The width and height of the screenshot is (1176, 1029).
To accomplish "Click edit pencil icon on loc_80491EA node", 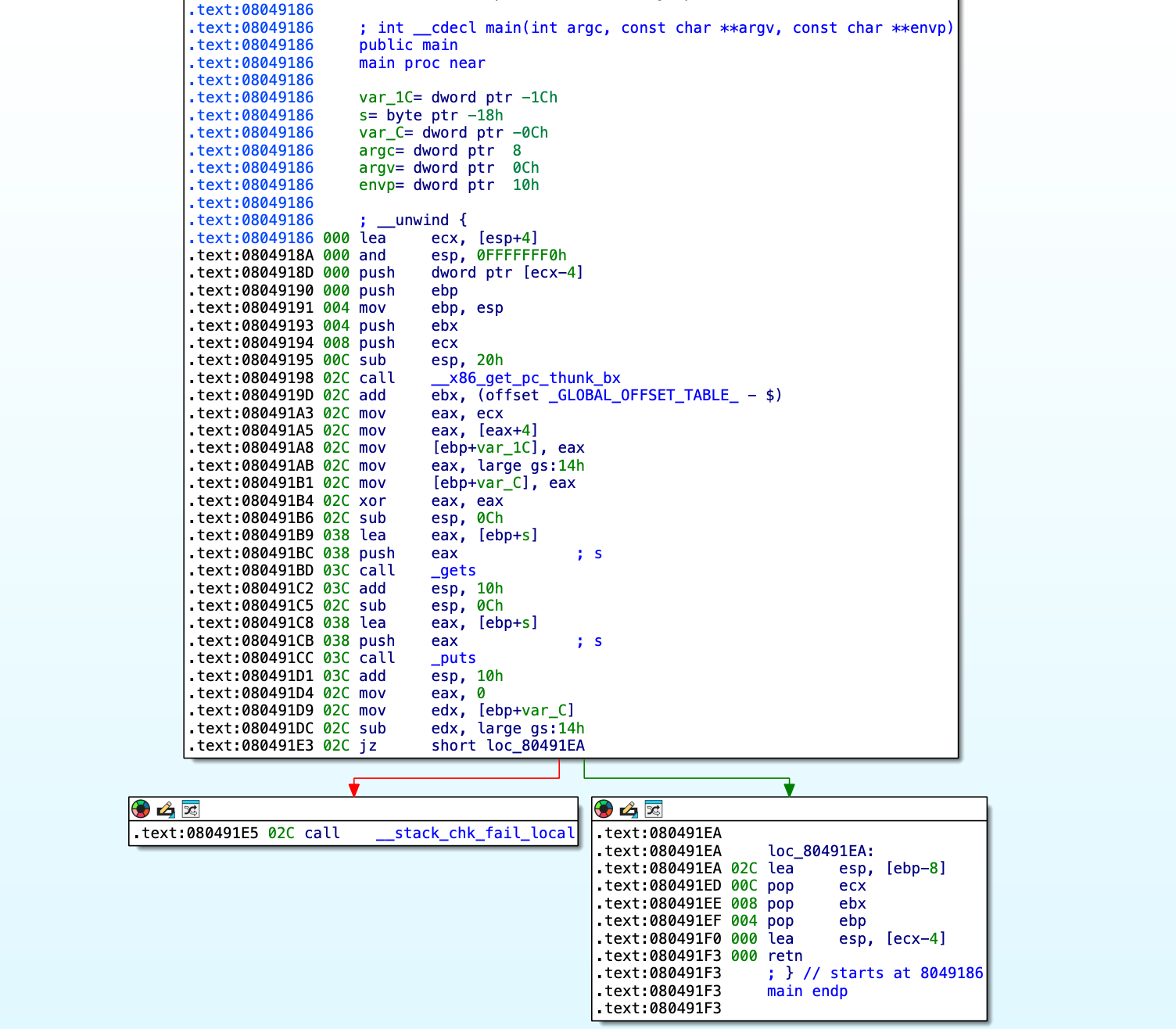I will coord(629,809).
